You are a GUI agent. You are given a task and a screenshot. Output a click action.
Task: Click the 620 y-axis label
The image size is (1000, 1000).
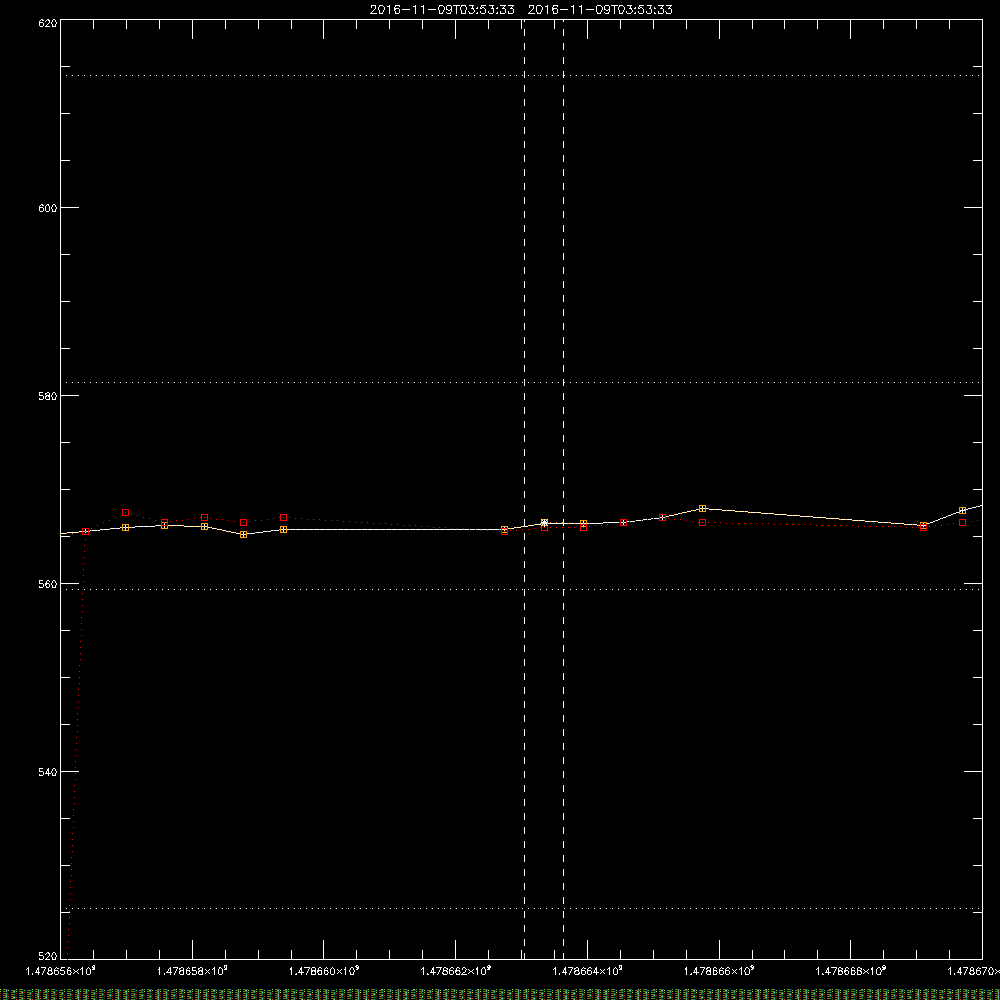(x=48, y=23)
